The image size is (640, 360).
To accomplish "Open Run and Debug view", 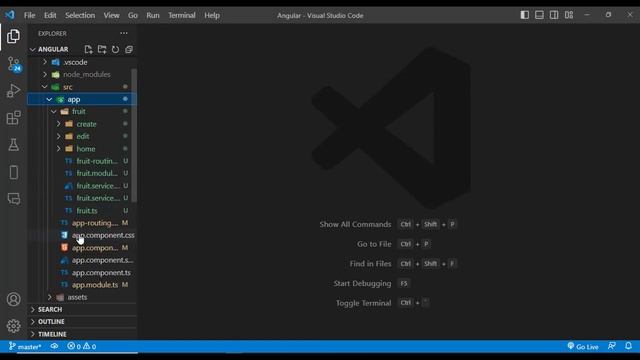I will [13, 91].
